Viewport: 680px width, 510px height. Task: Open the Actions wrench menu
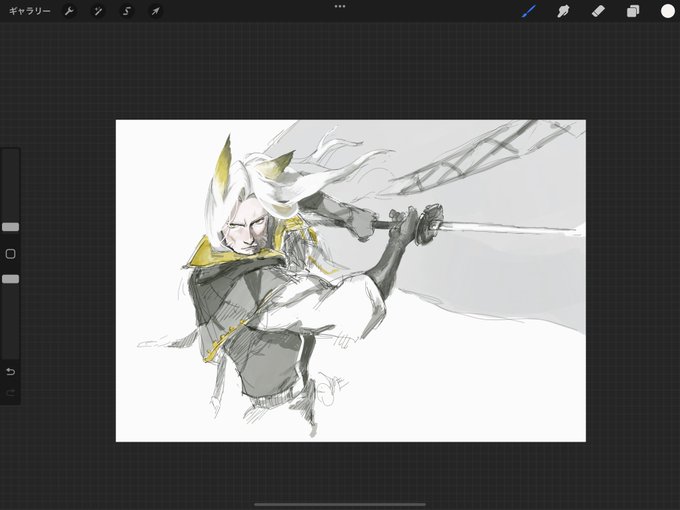pos(69,11)
